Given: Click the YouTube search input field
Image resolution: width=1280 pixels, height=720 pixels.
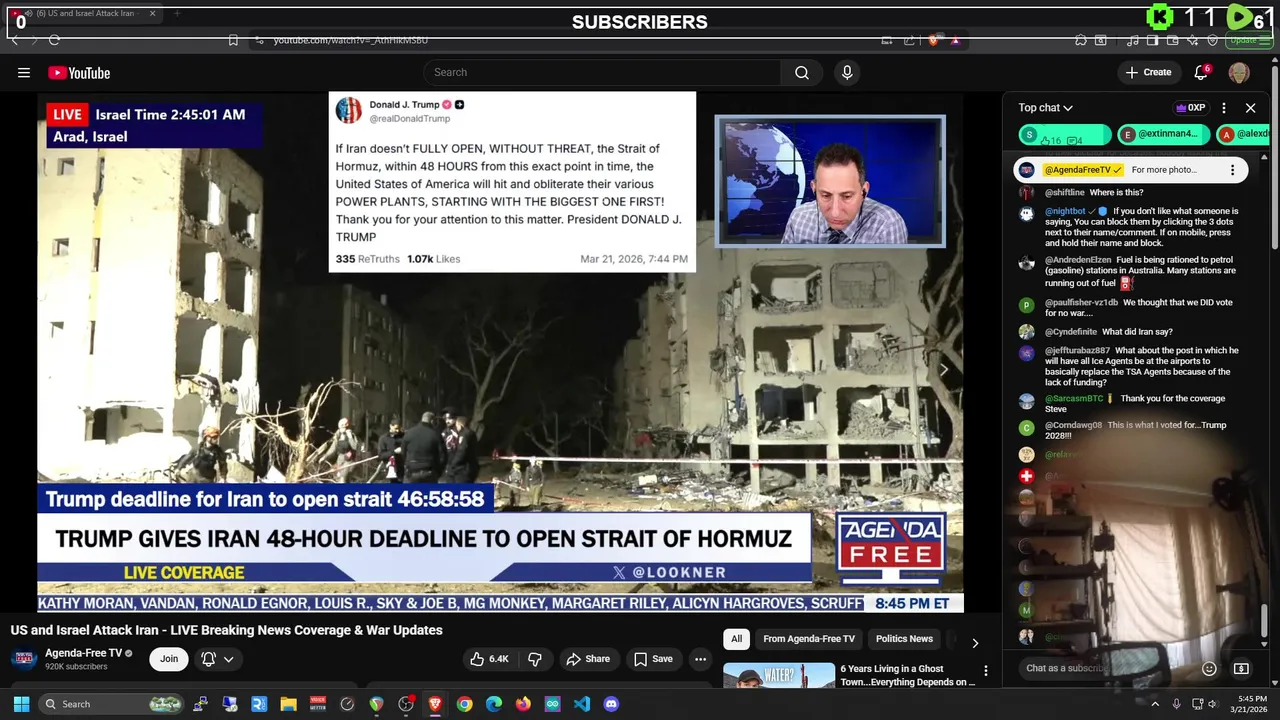Looking at the screenshot, I should (602, 72).
